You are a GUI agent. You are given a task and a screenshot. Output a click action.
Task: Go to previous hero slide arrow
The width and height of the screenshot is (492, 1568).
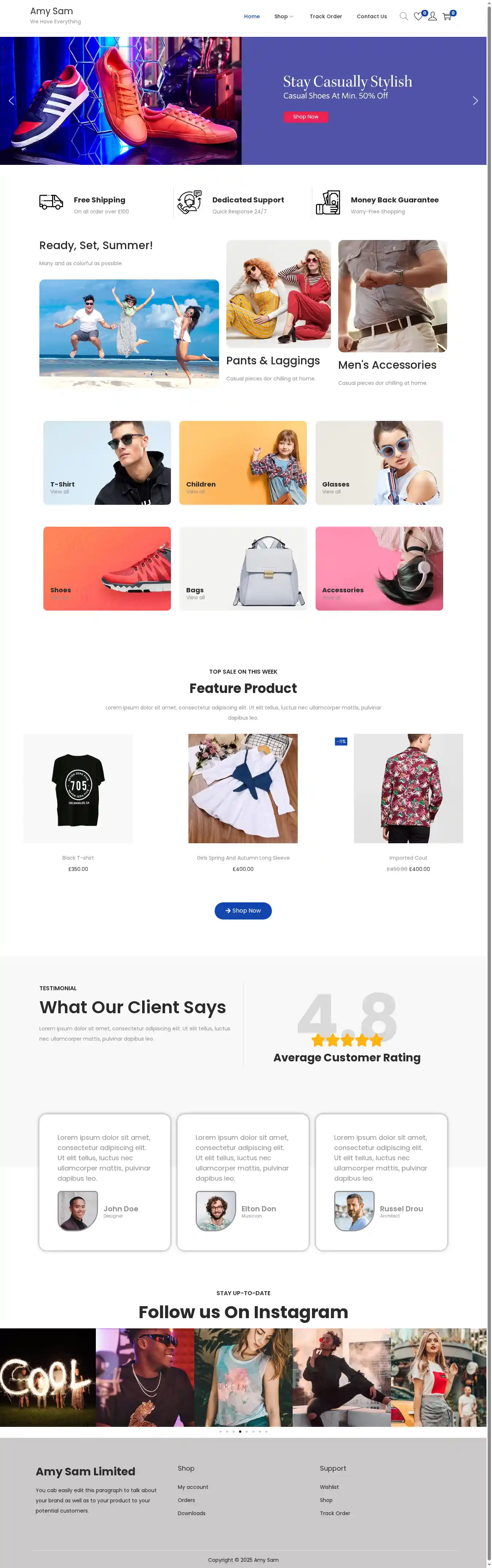click(x=11, y=100)
